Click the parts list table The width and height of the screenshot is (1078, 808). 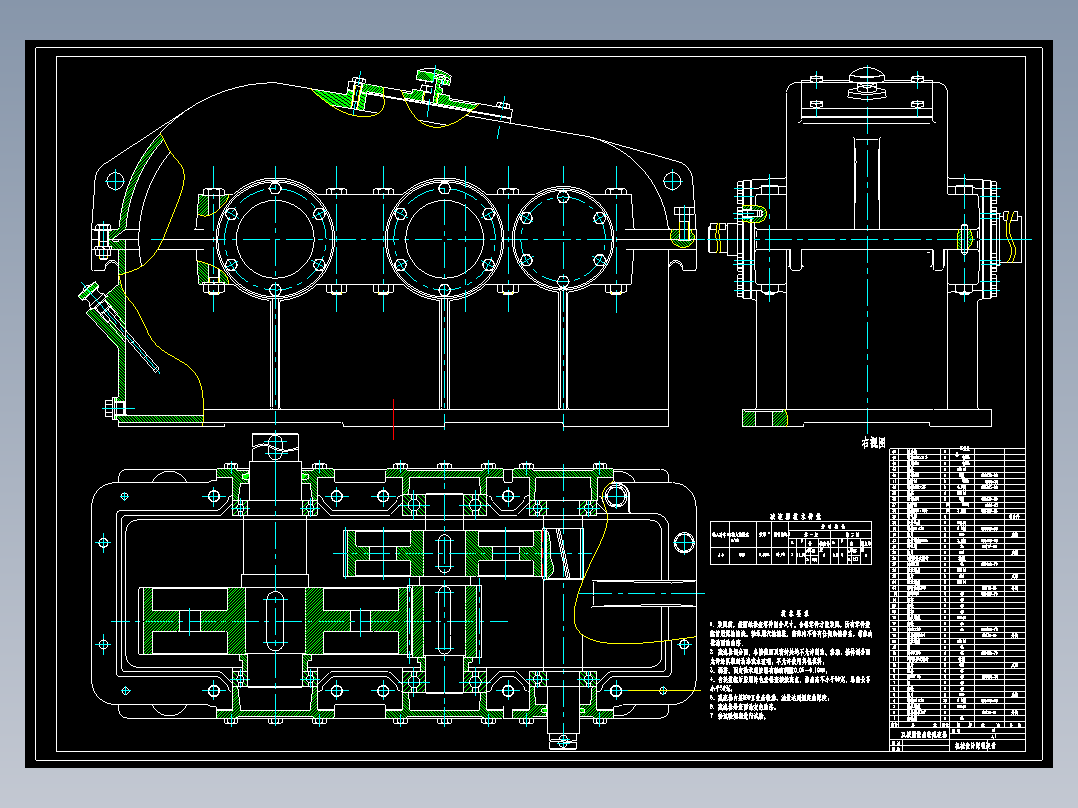coord(957,588)
